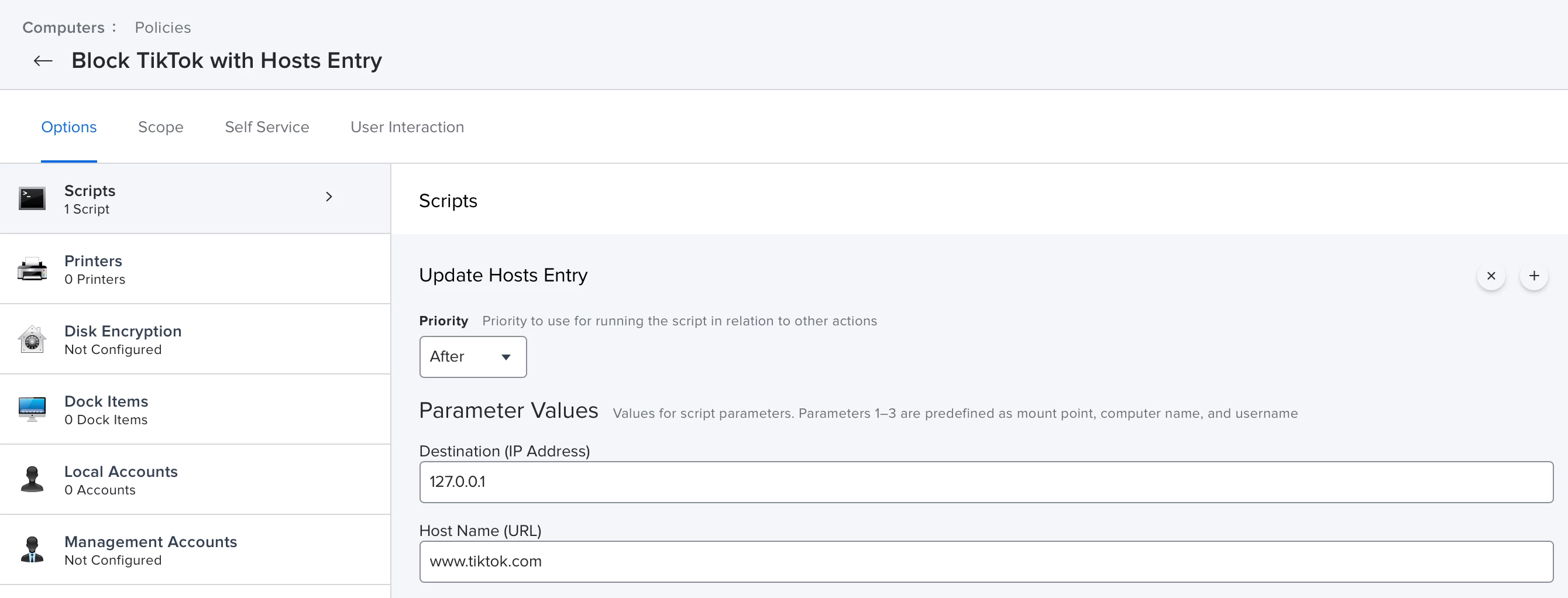Expand the Scripts payload chevron
Screen dimensions: 1568x598
tap(329, 197)
